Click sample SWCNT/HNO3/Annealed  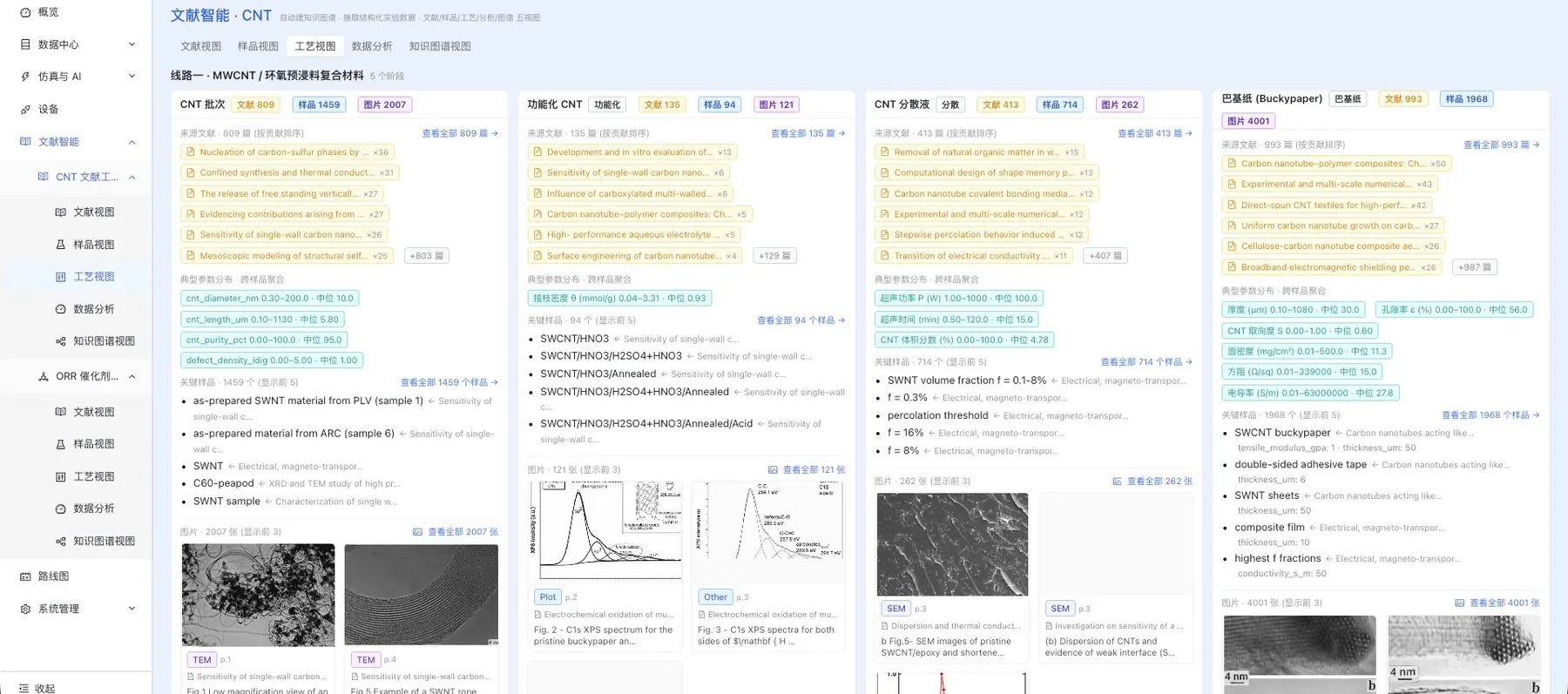point(598,374)
